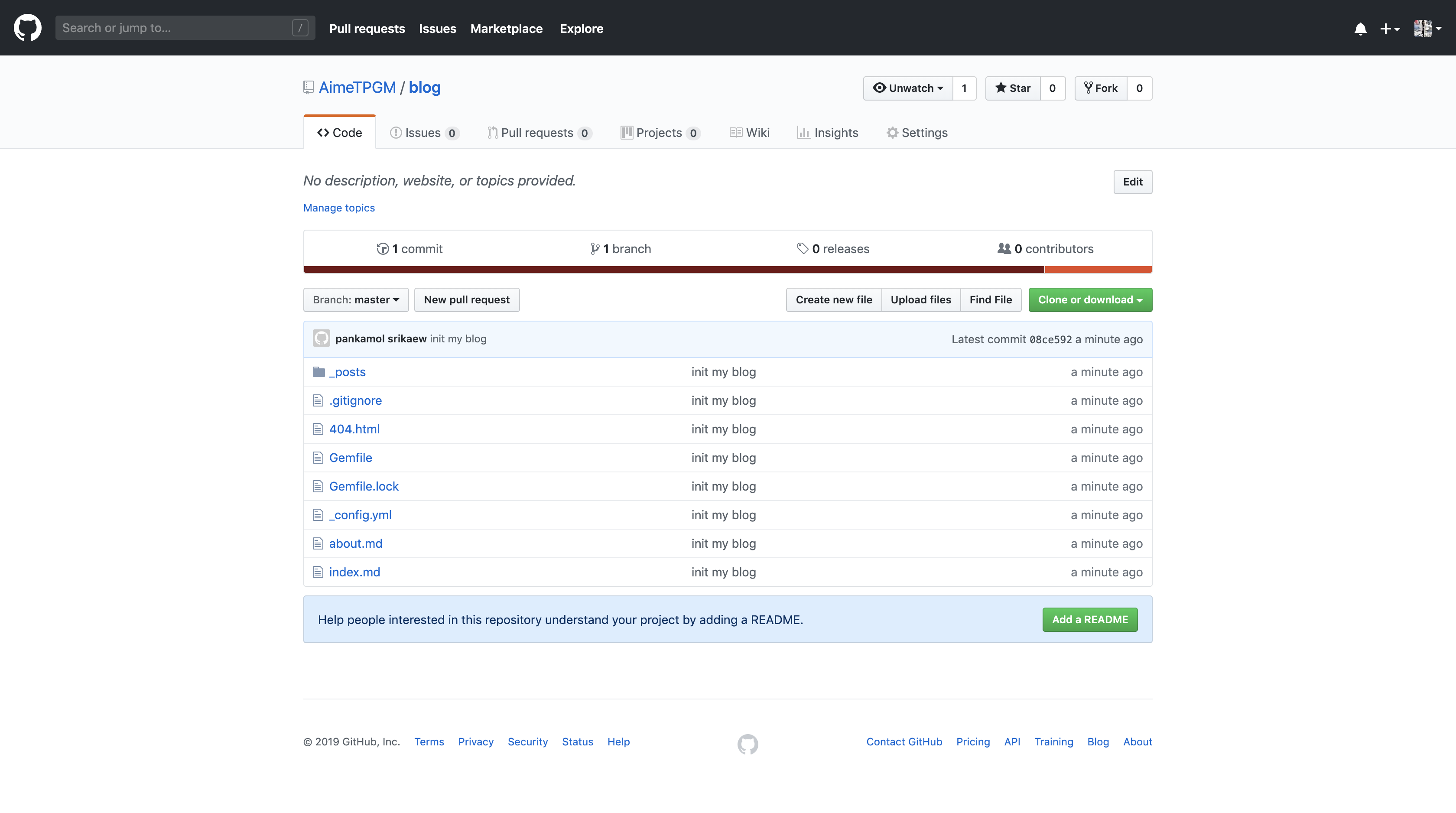Open footer Terms link

point(429,742)
